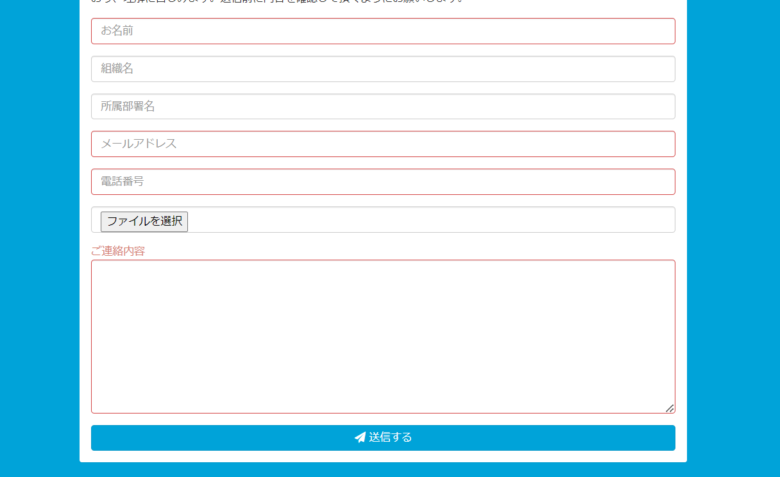This screenshot has width=780, height=477.
Task: Focus the 電話番号 phone number field
Action: pos(383,182)
